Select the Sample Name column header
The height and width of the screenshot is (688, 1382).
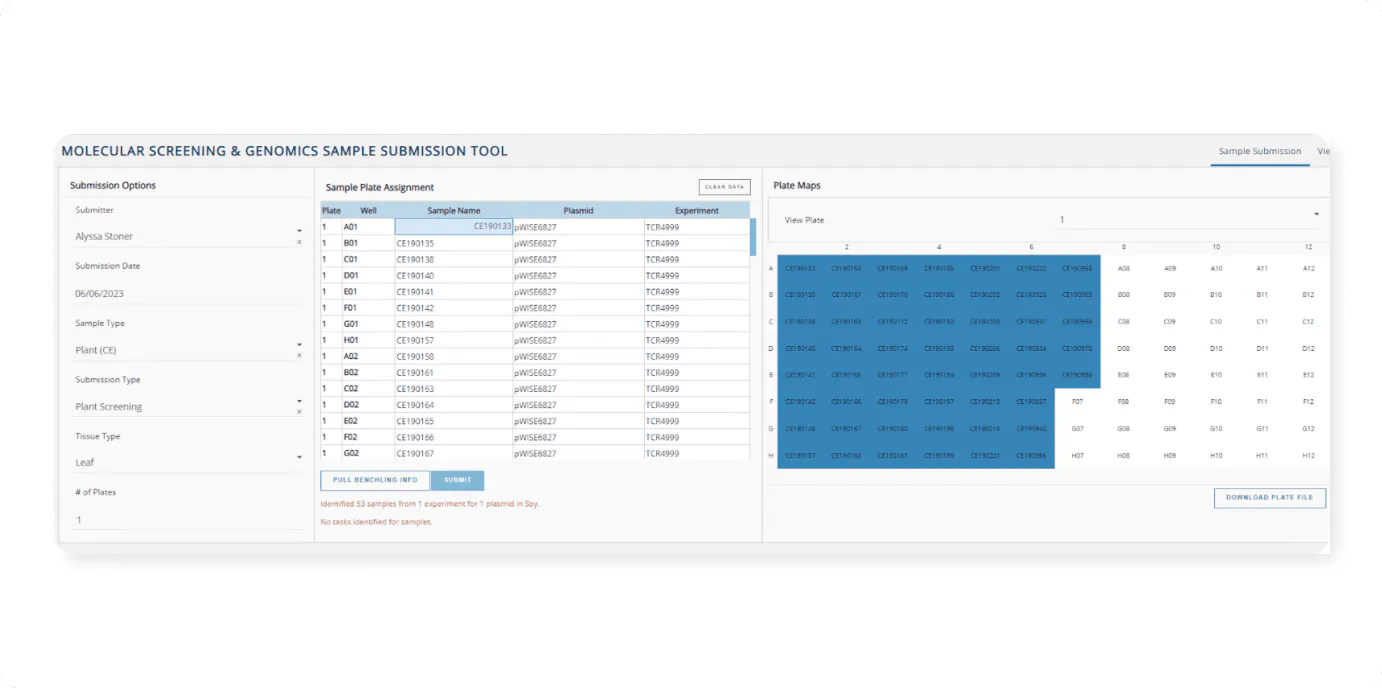(454, 211)
